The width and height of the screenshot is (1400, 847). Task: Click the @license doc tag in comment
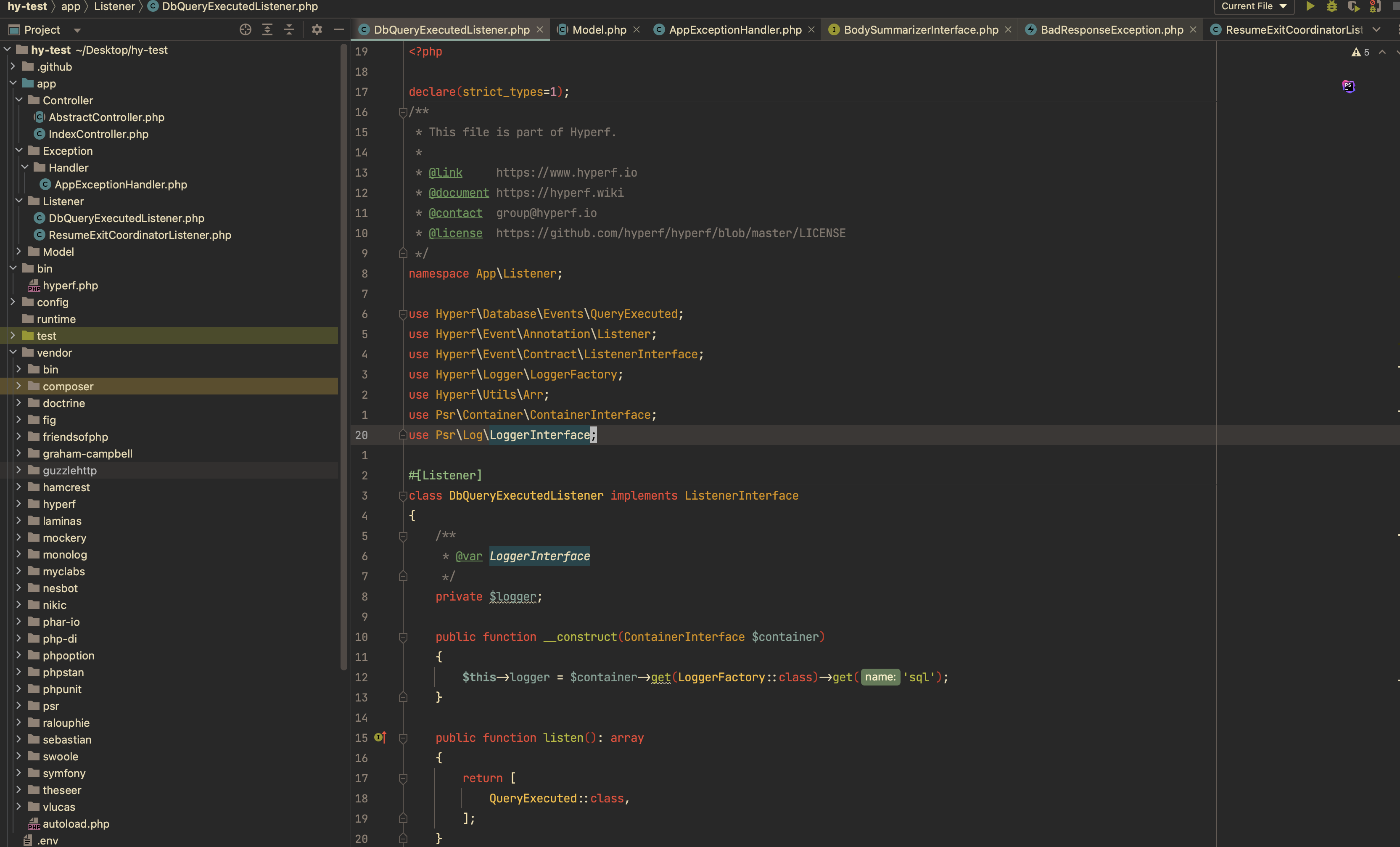455,233
